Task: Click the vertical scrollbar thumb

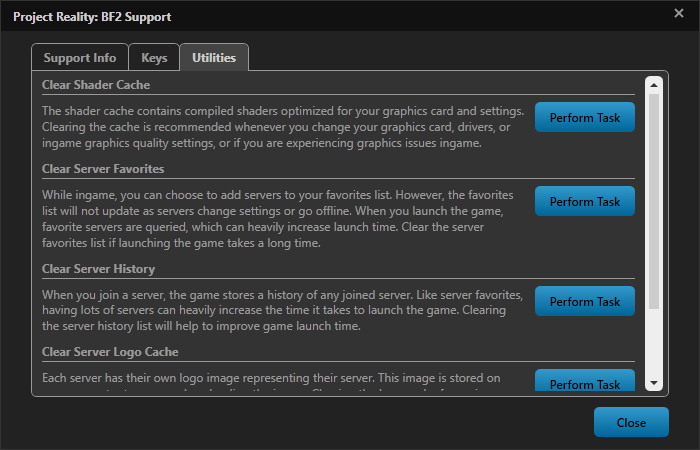Action: click(x=654, y=201)
